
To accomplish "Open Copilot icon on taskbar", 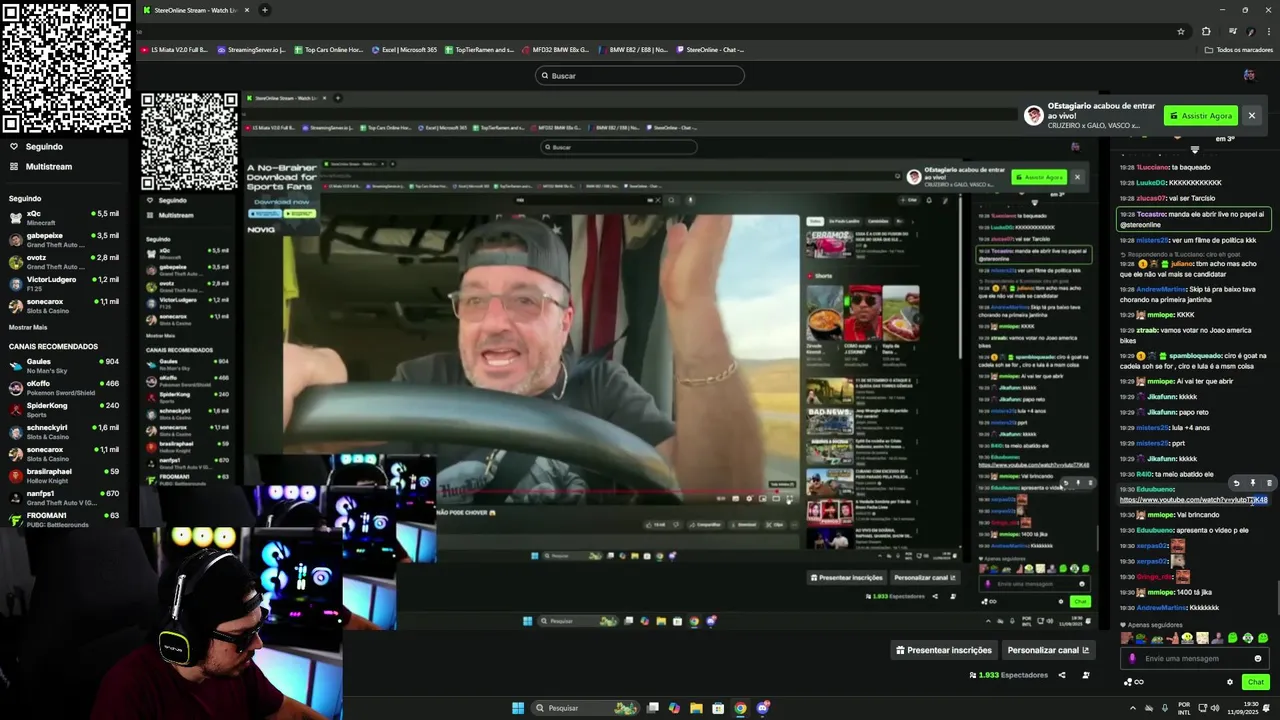I will (x=674, y=708).
